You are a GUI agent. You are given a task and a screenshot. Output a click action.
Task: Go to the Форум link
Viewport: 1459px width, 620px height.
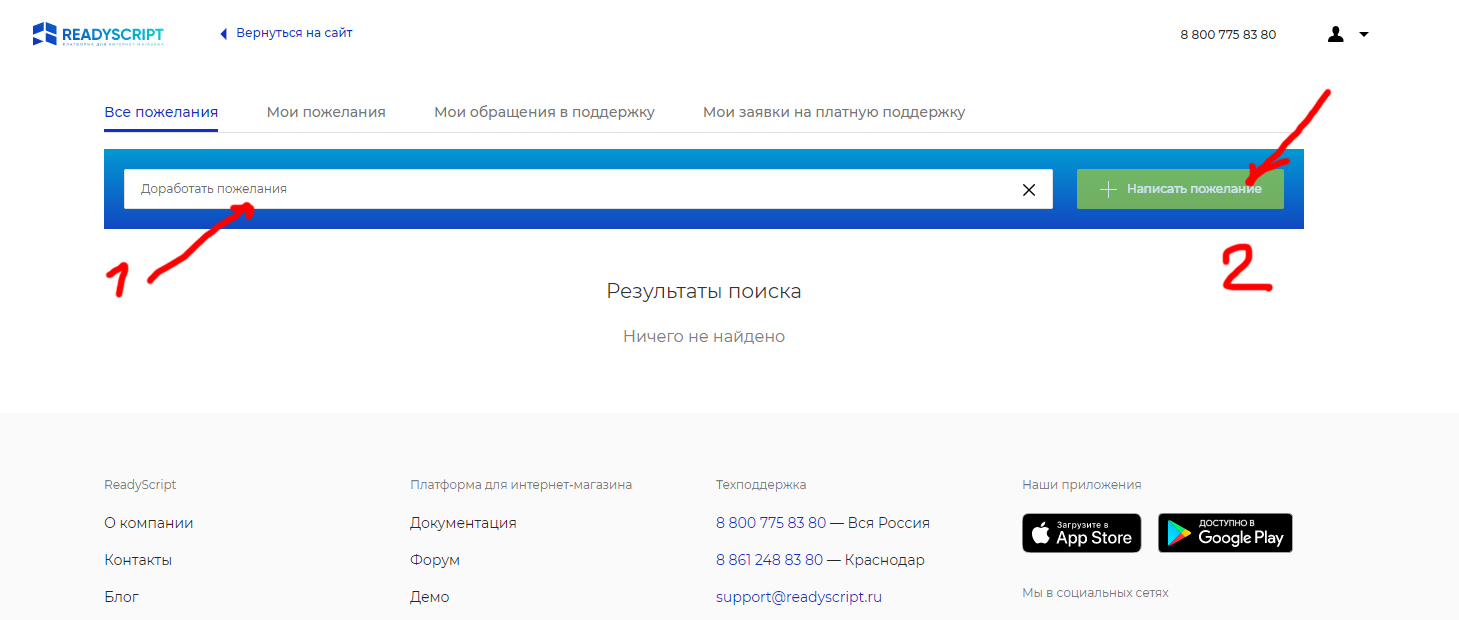435,560
